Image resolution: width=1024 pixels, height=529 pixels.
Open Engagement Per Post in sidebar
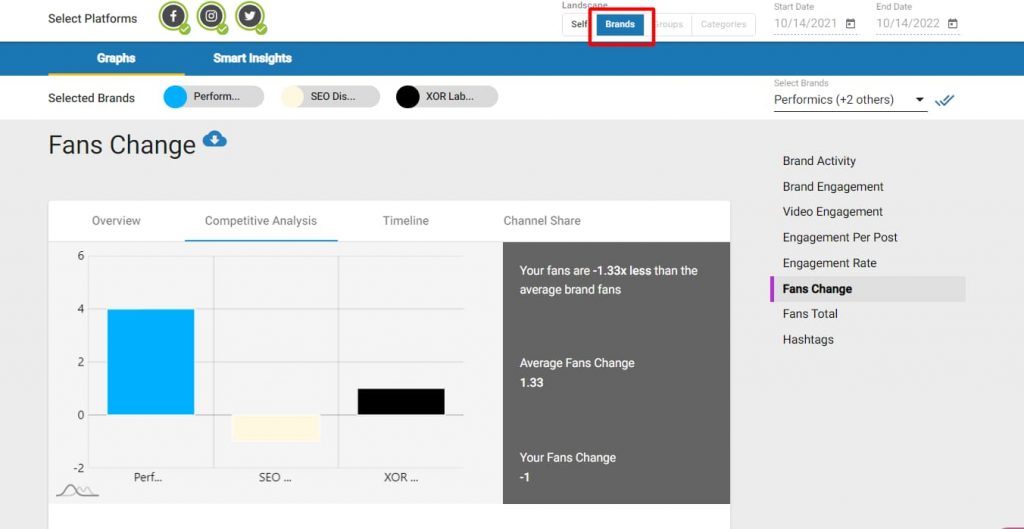[x=840, y=238]
